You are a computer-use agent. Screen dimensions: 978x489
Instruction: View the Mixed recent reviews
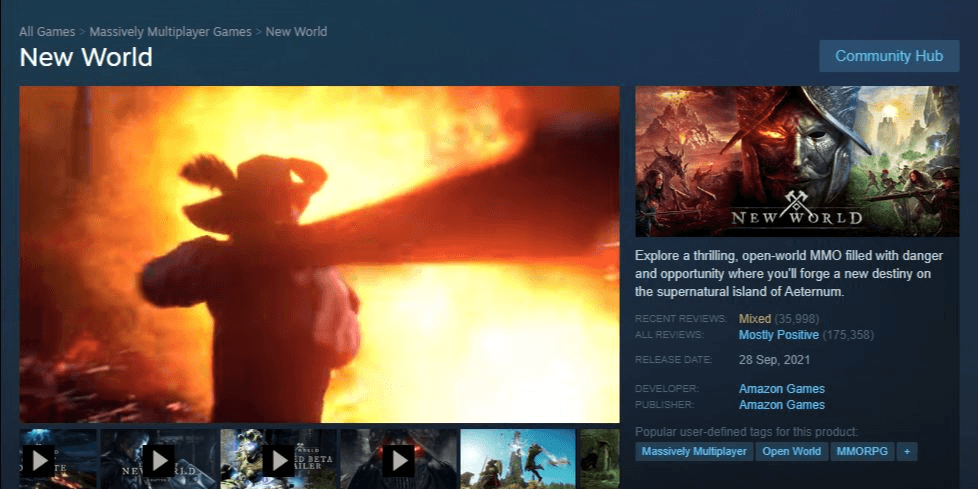[x=755, y=319]
